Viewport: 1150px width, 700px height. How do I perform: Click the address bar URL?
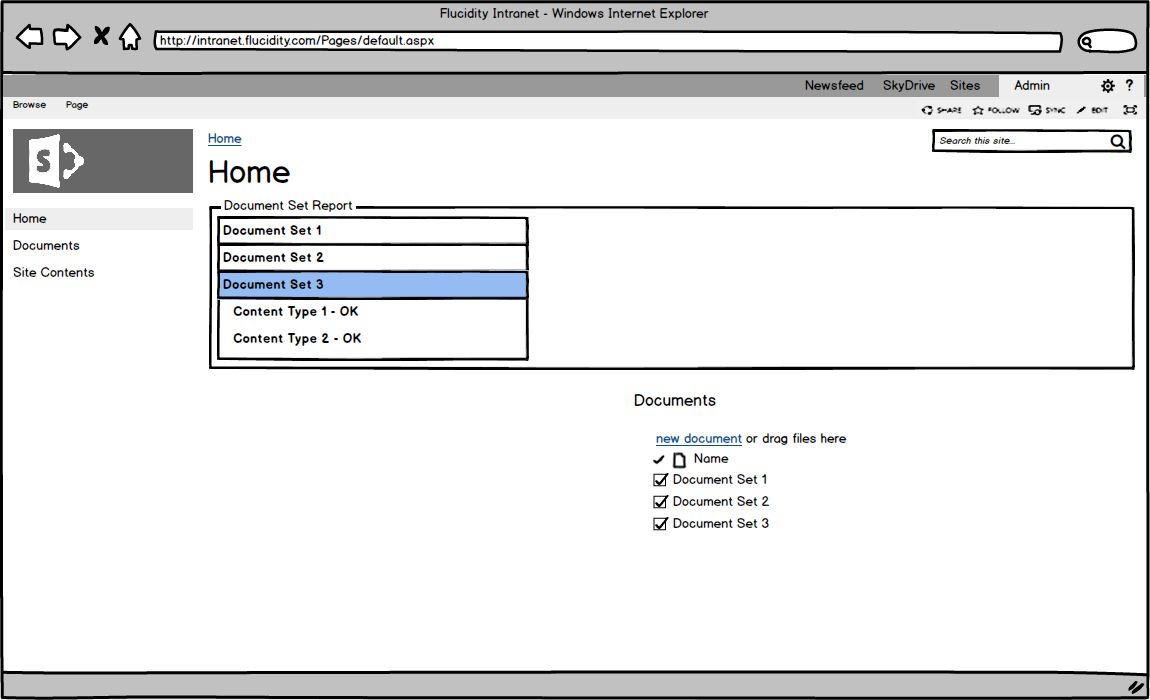(x=607, y=41)
